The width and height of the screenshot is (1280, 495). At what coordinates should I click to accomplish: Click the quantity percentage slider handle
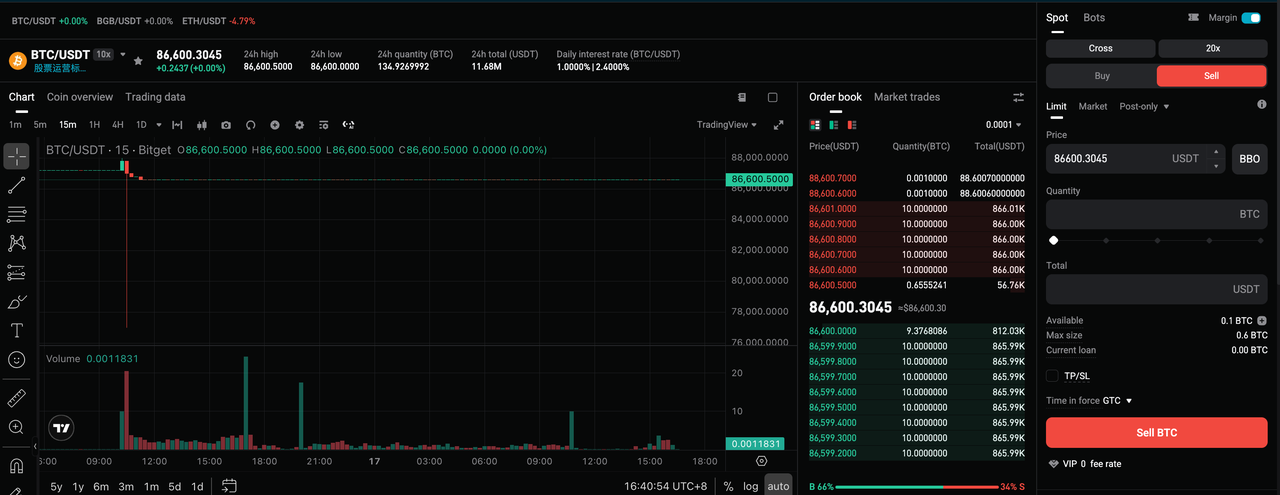click(1053, 240)
